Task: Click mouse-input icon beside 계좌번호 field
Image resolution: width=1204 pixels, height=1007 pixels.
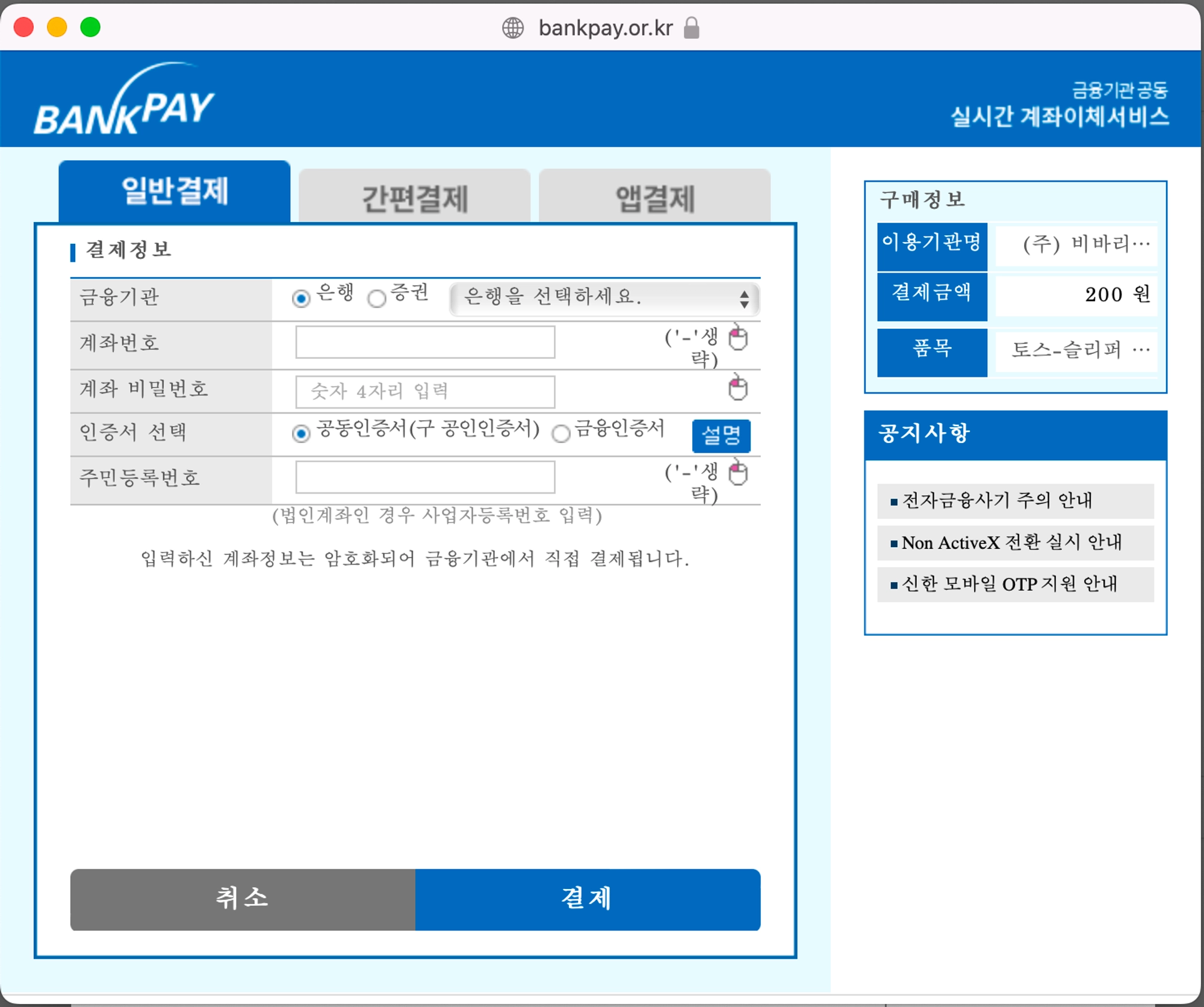Action: (x=738, y=338)
